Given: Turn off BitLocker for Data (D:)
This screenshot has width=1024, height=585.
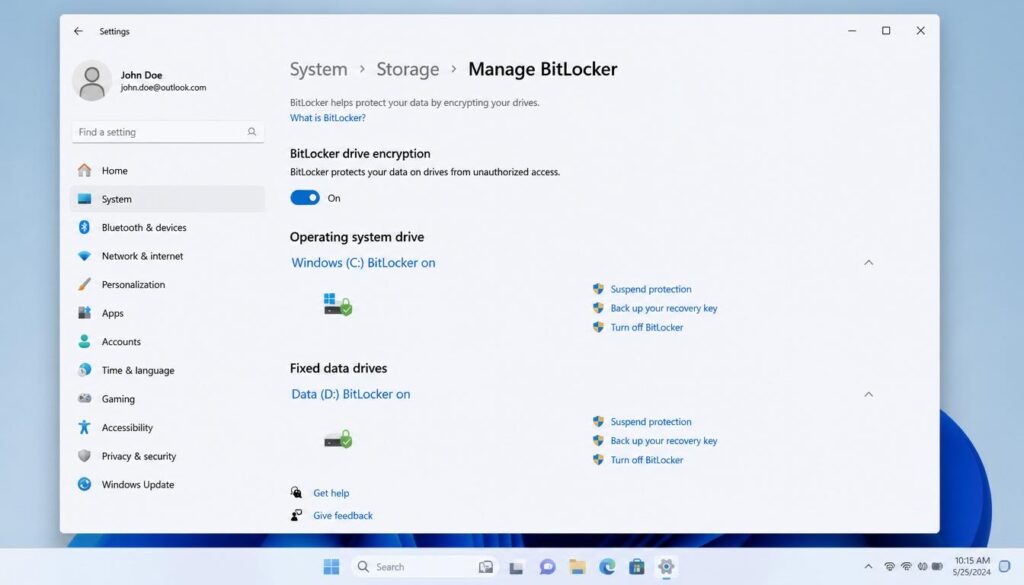Looking at the screenshot, I should pos(647,460).
